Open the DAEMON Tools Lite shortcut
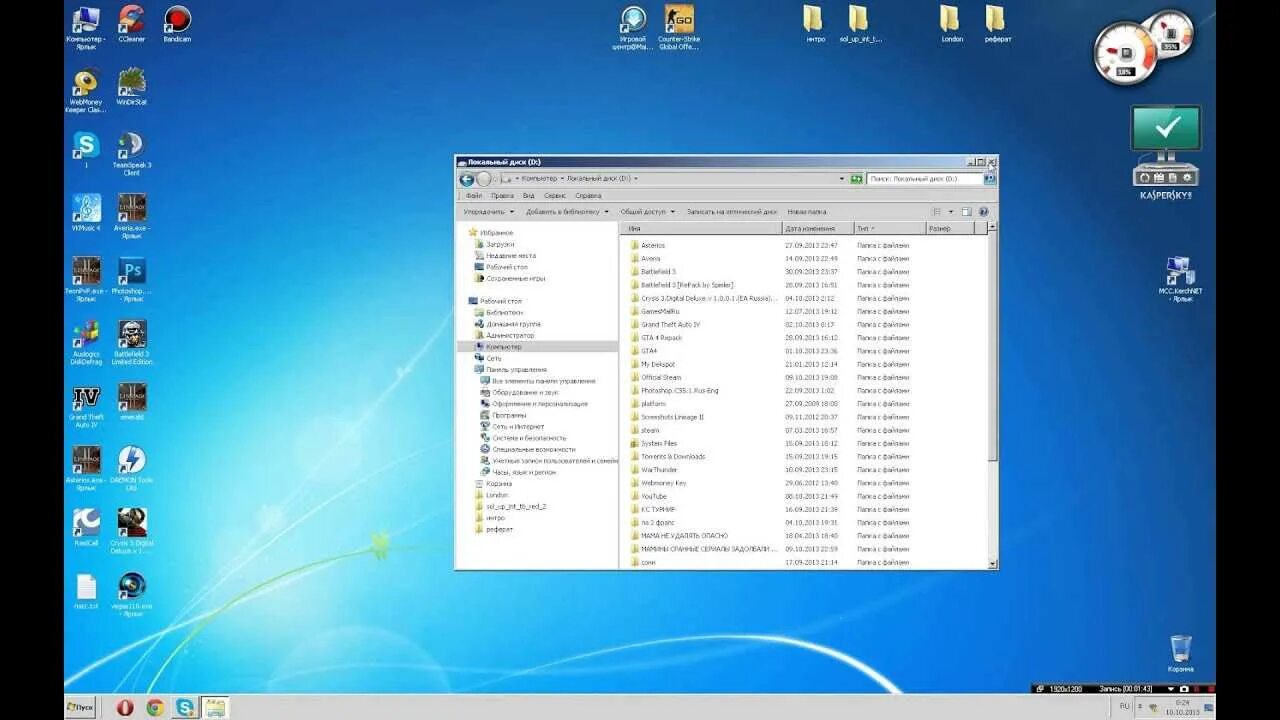This screenshot has height=720, width=1280. [x=131, y=469]
